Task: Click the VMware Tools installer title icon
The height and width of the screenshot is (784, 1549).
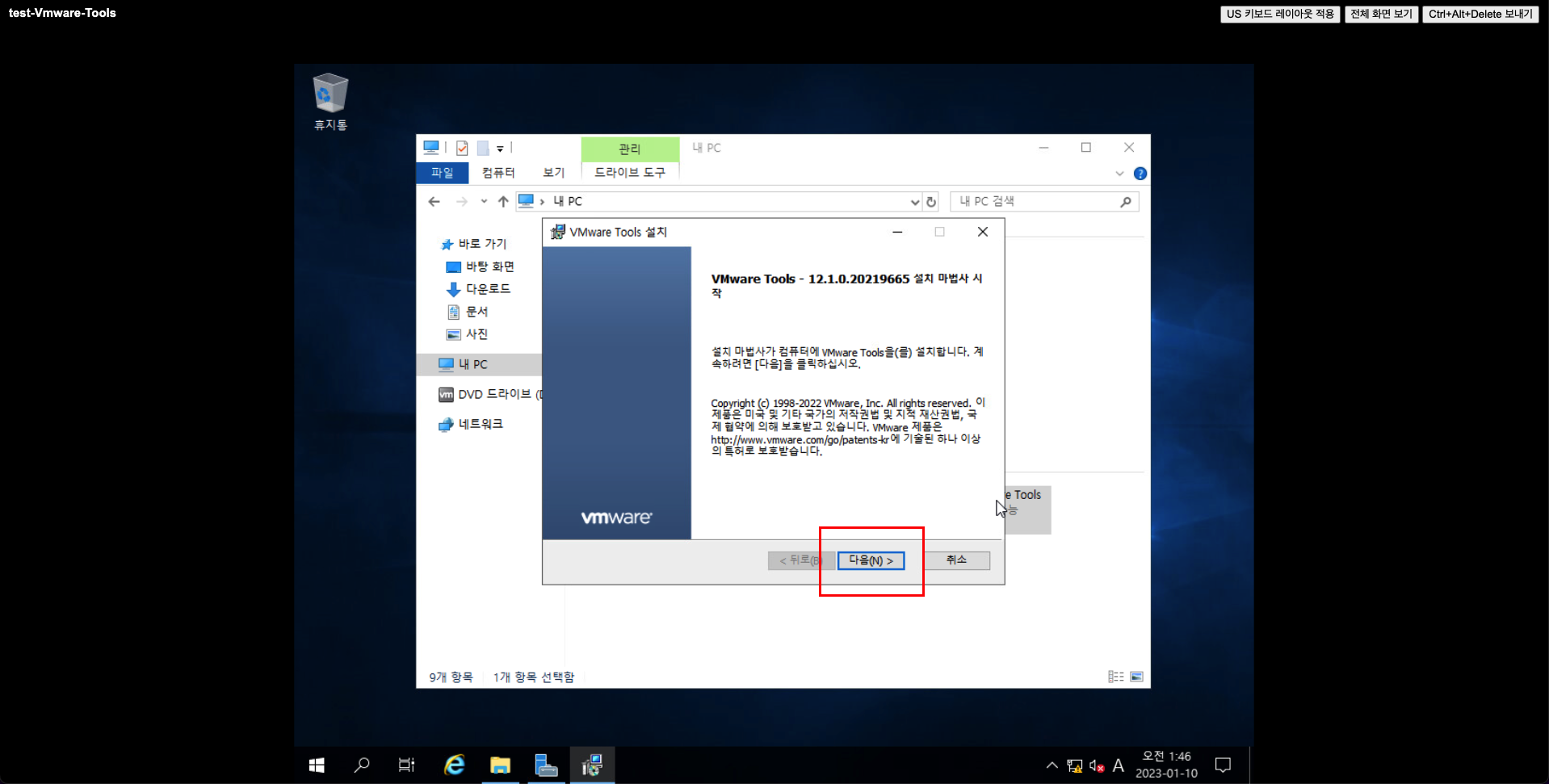Action: tap(558, 233)
